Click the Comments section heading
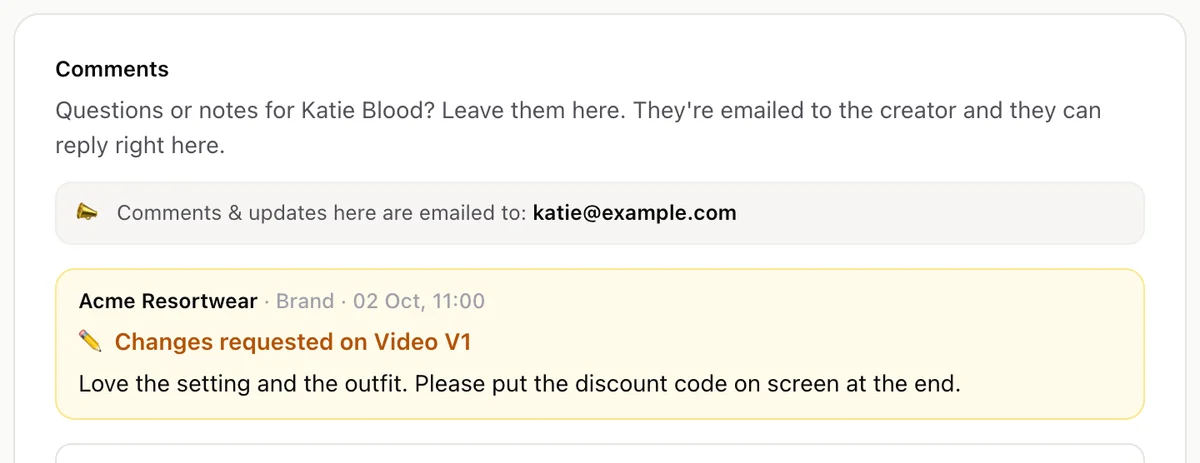Image resolution: width=1200 pixels, height=463 pixels. [112, 69]
